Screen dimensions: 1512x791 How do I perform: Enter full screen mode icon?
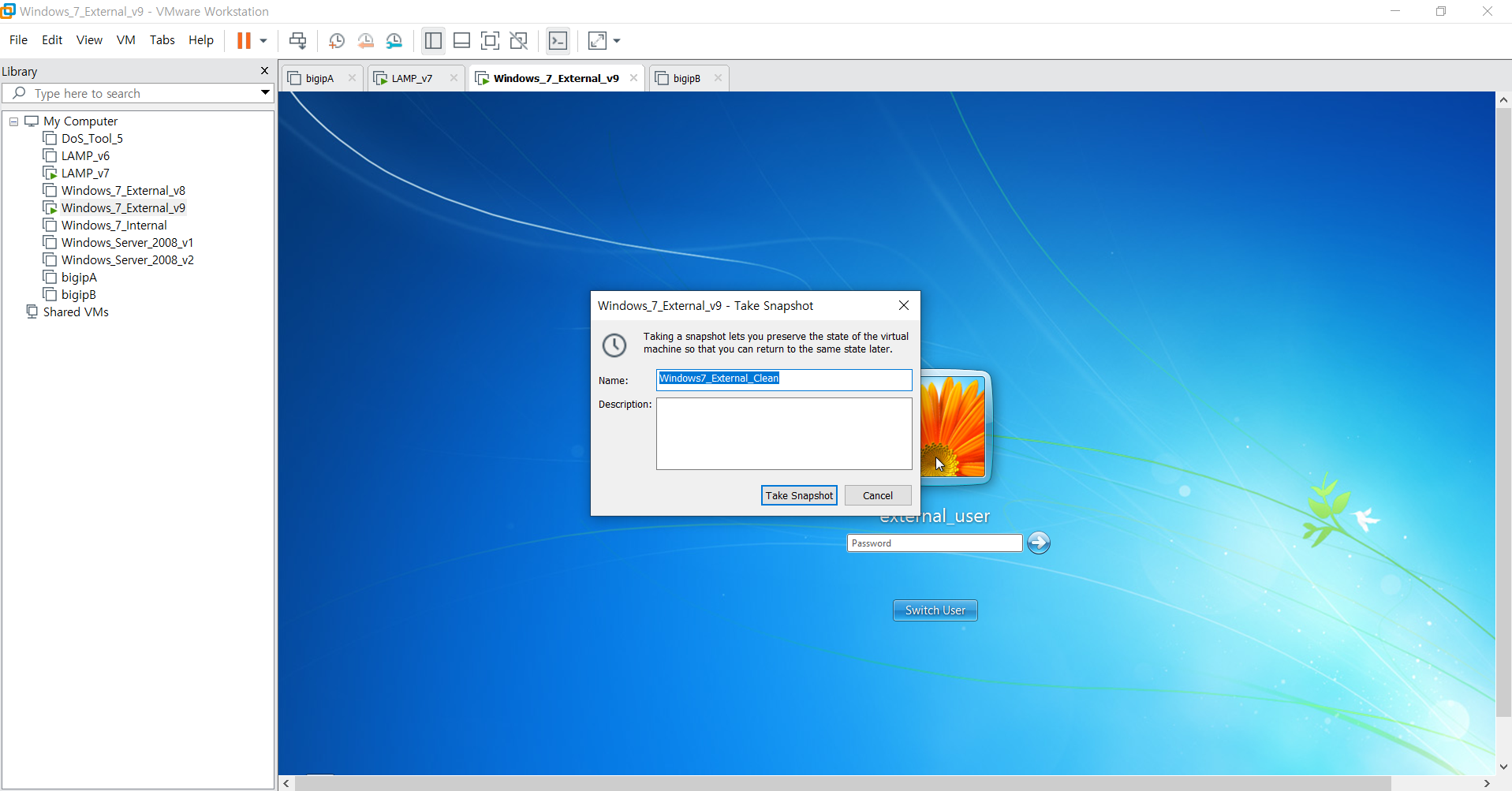491,40
